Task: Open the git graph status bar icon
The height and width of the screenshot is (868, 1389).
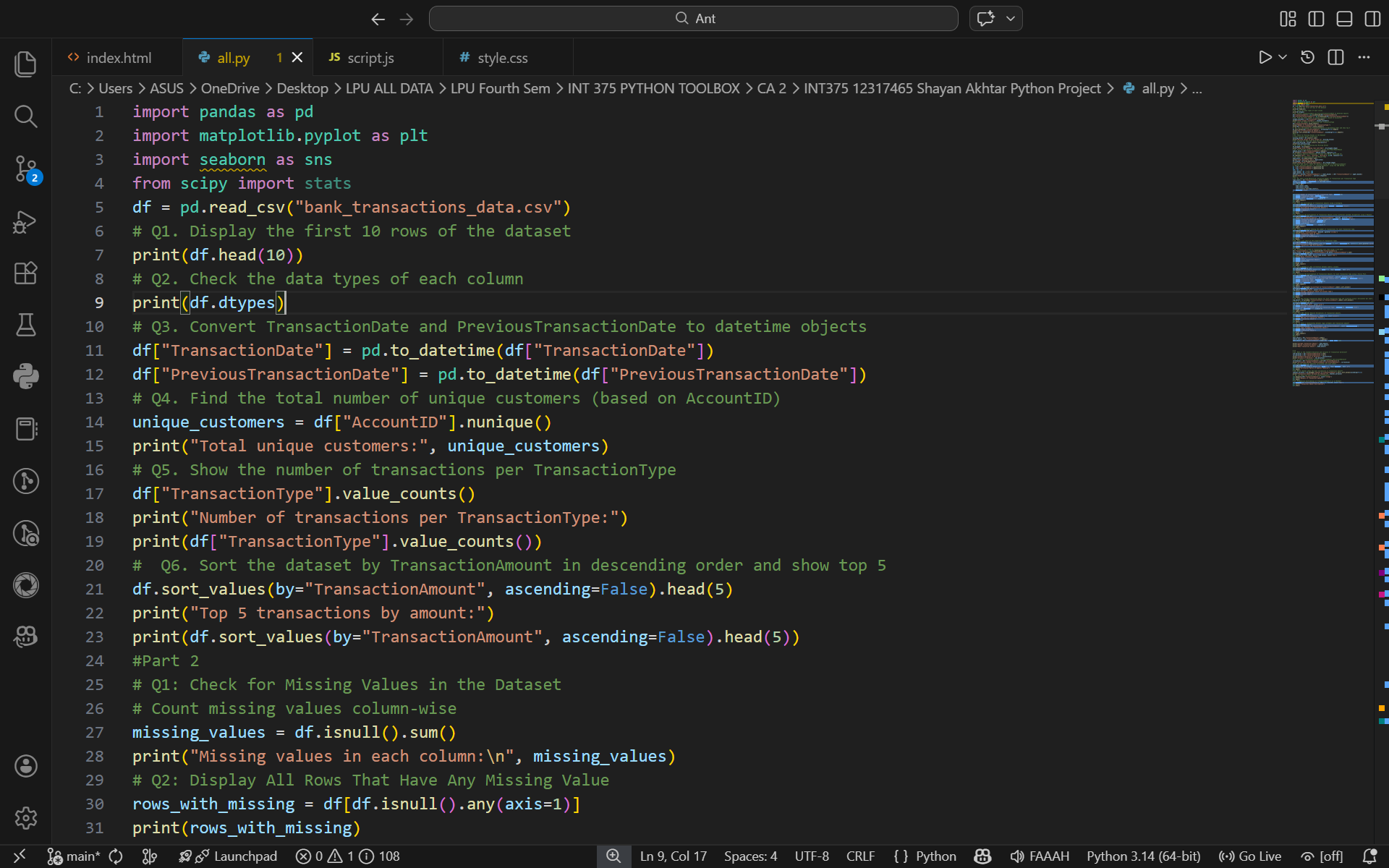Action: [x=150, y=856]
